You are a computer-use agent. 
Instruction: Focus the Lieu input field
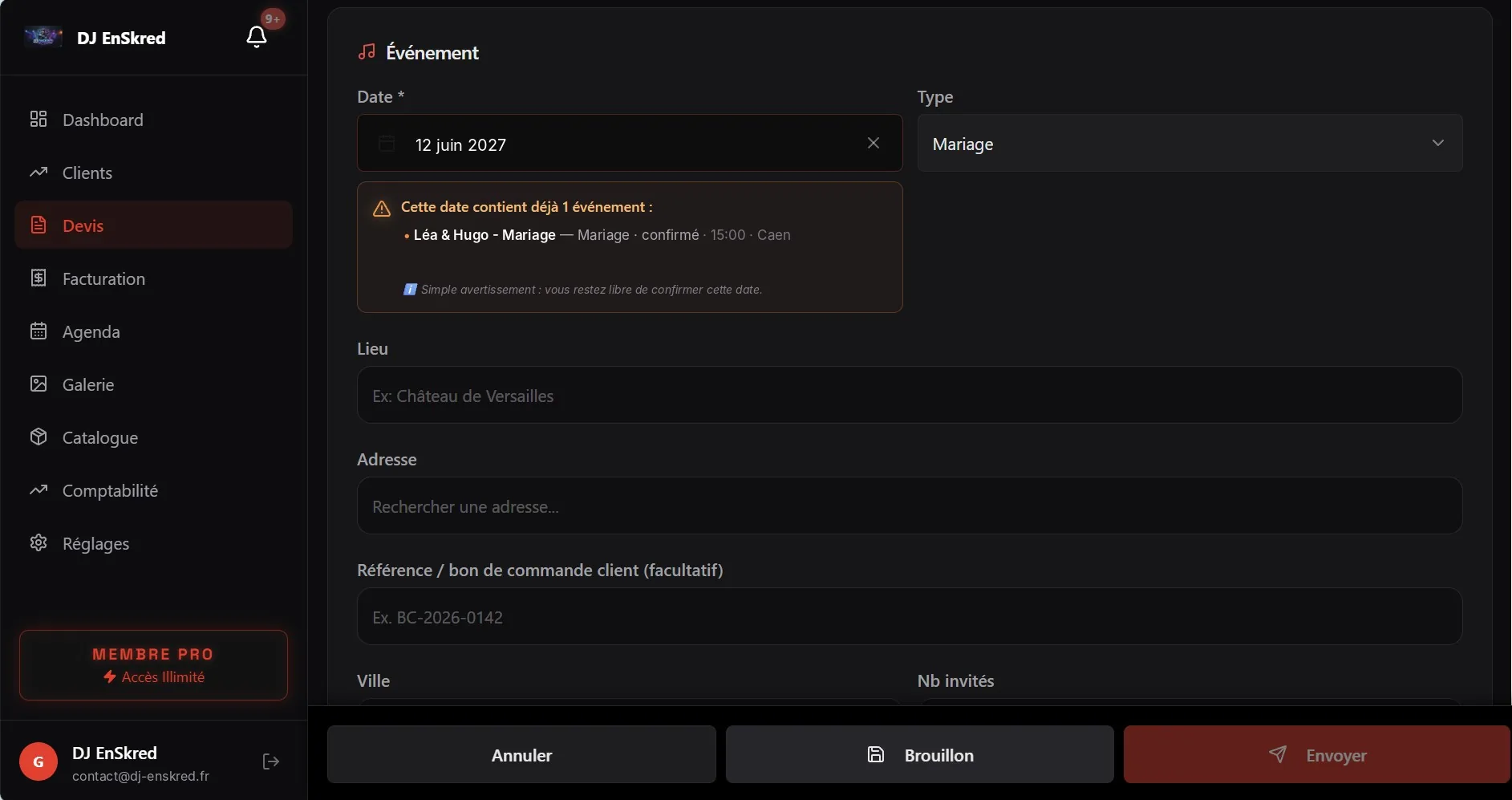910,395
